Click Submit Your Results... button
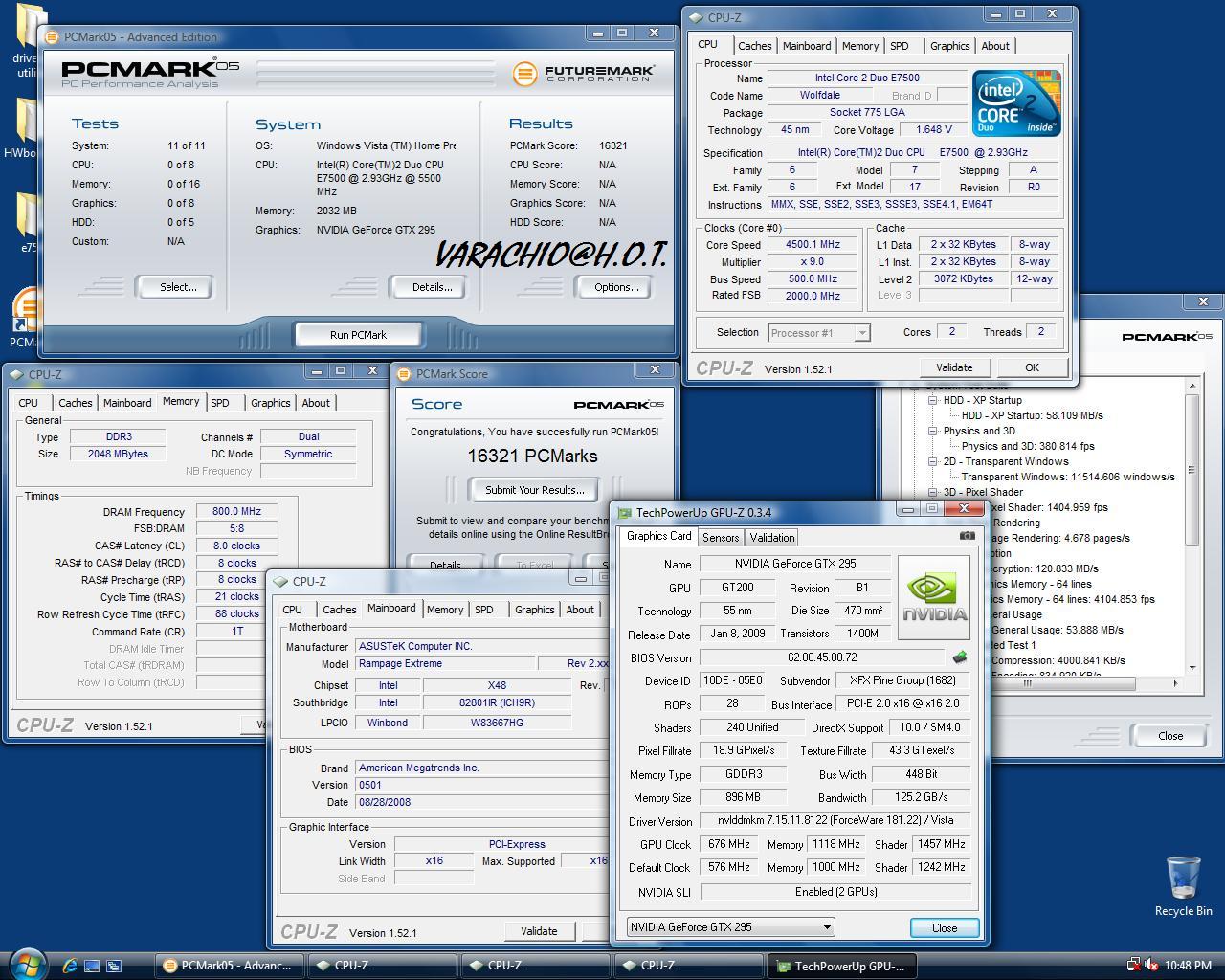Image resolution: width=1225 pixels, height=980 pixels. click(x=534, y=490)
